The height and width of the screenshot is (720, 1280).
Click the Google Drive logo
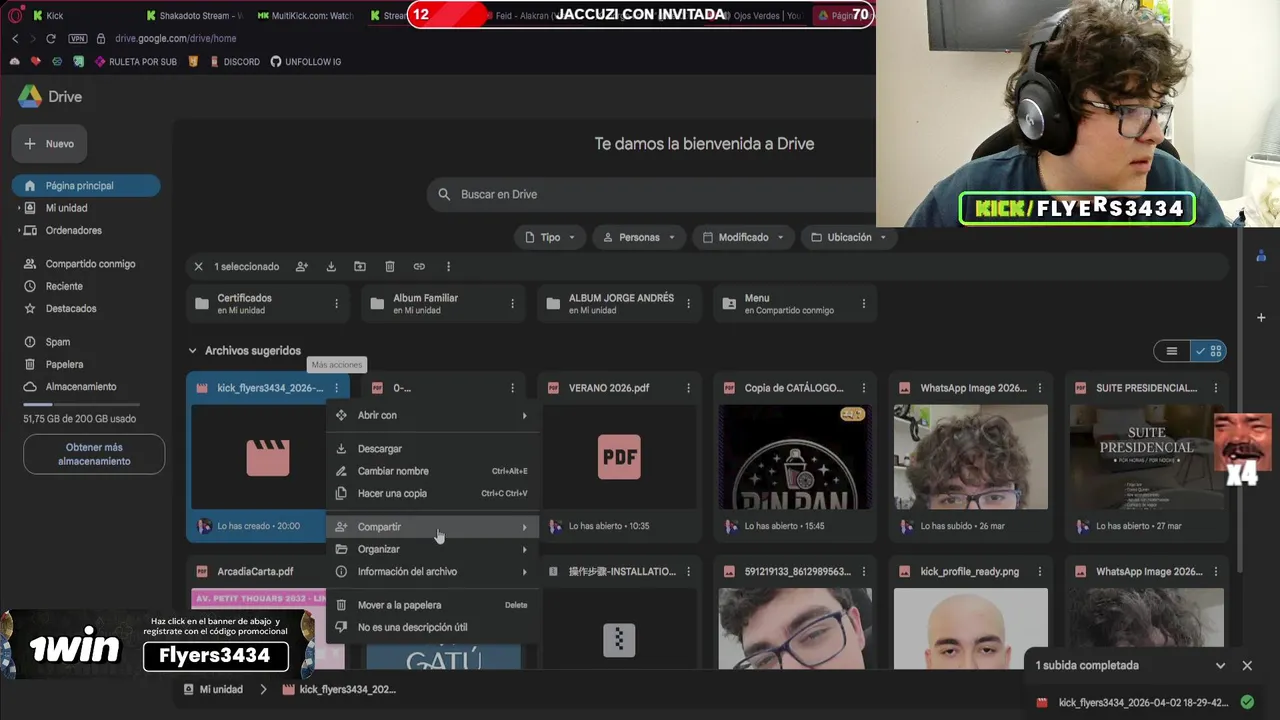click(30, 97)
